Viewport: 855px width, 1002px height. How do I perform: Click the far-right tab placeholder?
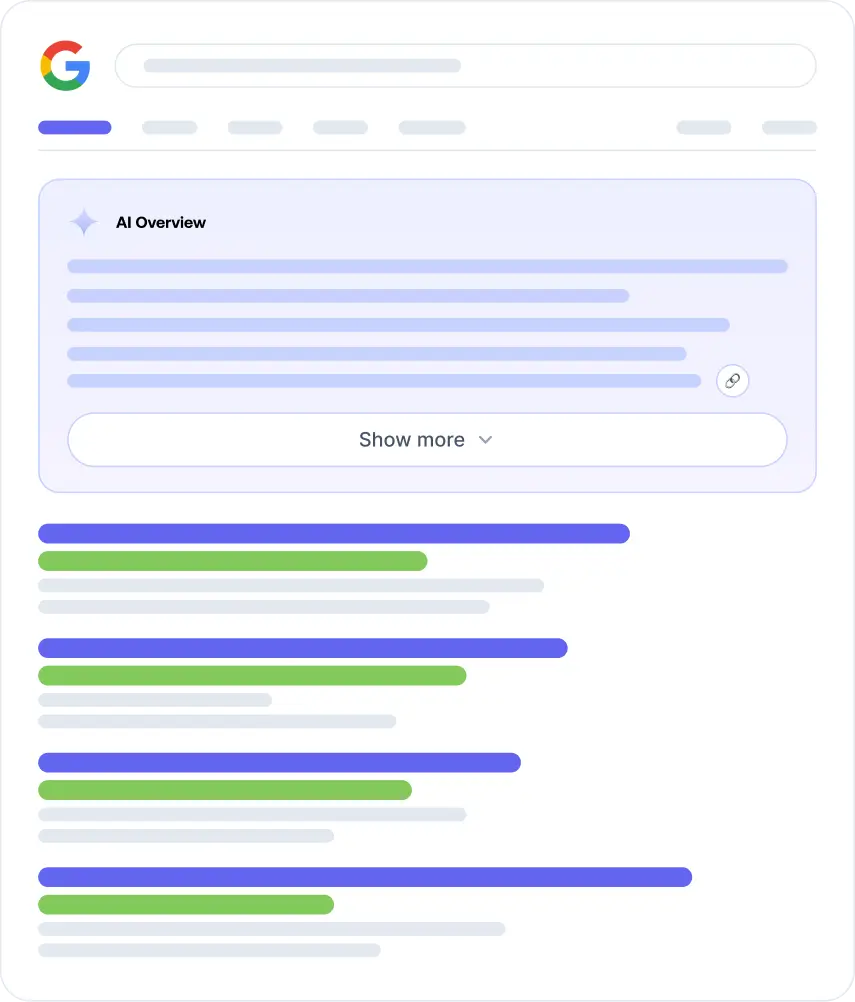(789, 127)
